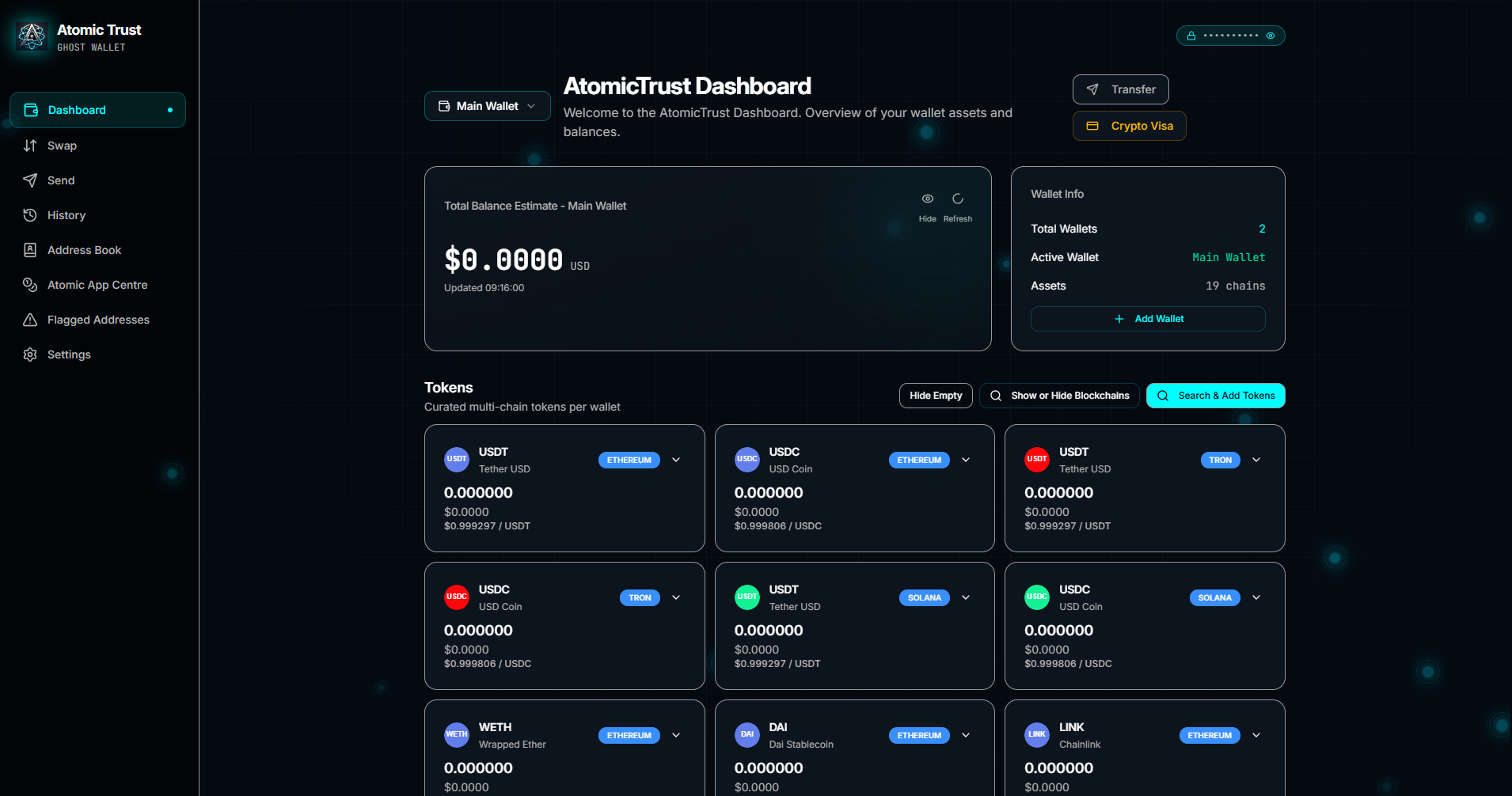Open the Main Wallet selector dropdown
1512x796 pixels.
point(488,106)
